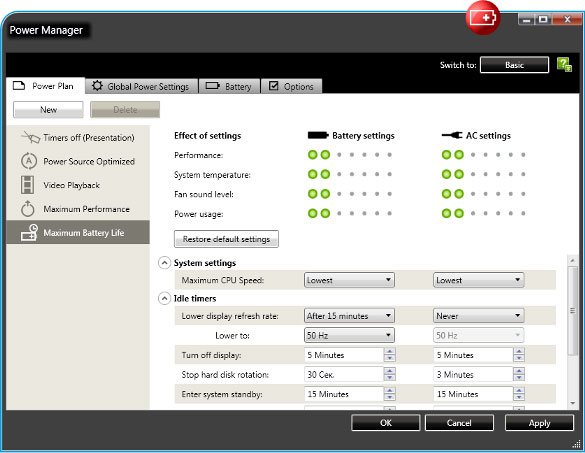
Task: Click the gear icon on Global Power Settings
Action: 97,86
